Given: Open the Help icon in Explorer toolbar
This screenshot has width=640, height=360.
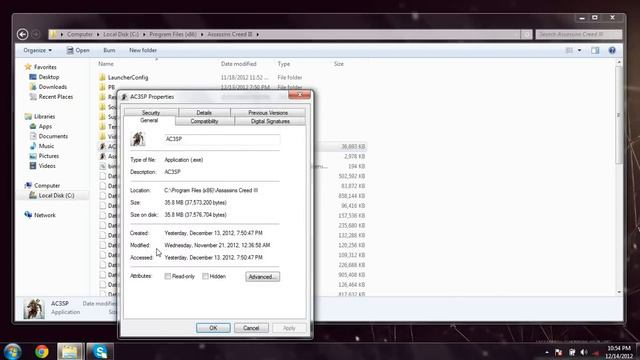Looking at the screenshot, I should 612,50.
